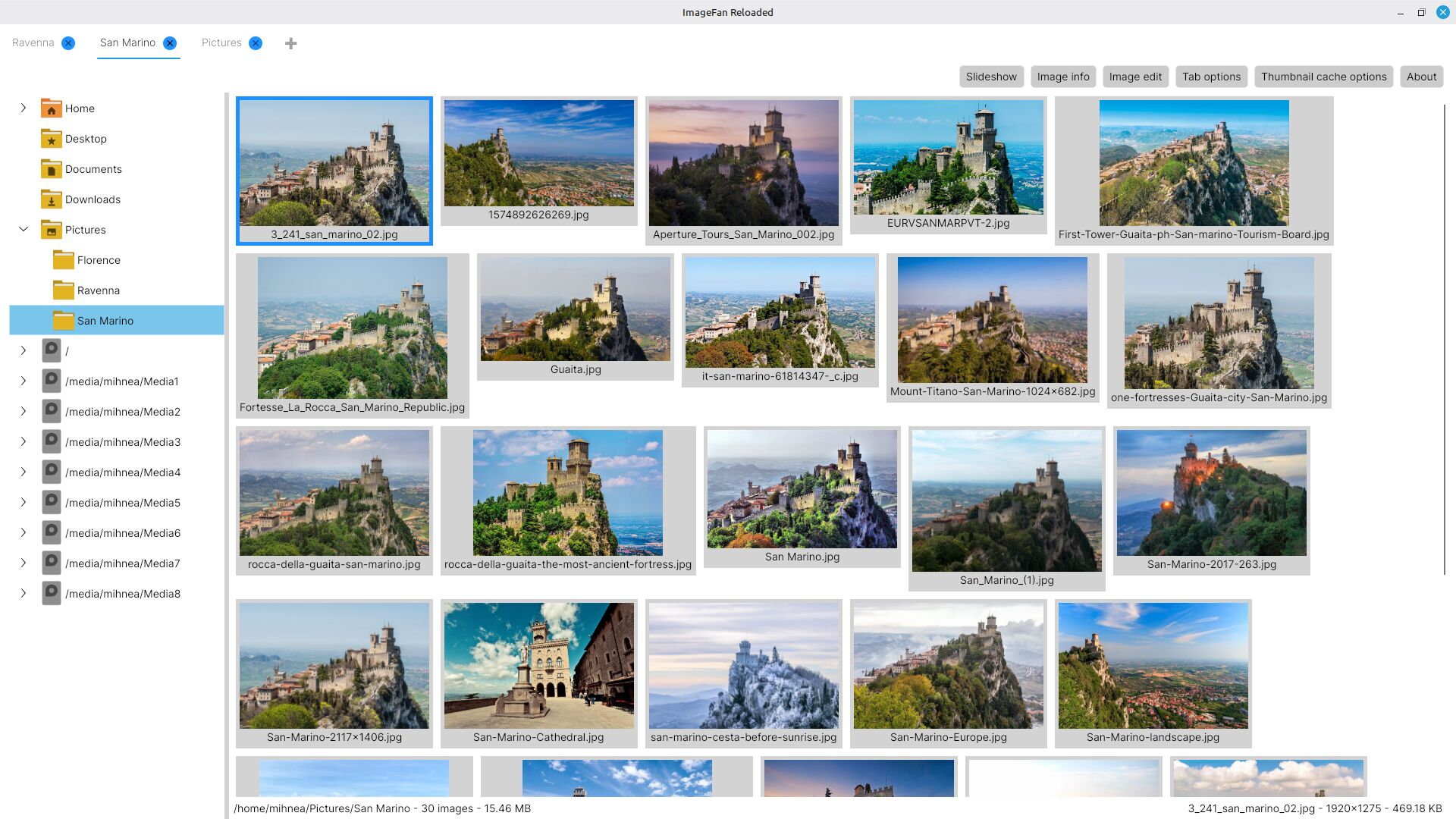The width and height of the screenshot is (1456, 819).
Task: Expand the Home folder tree node
Action: [24, 108]
